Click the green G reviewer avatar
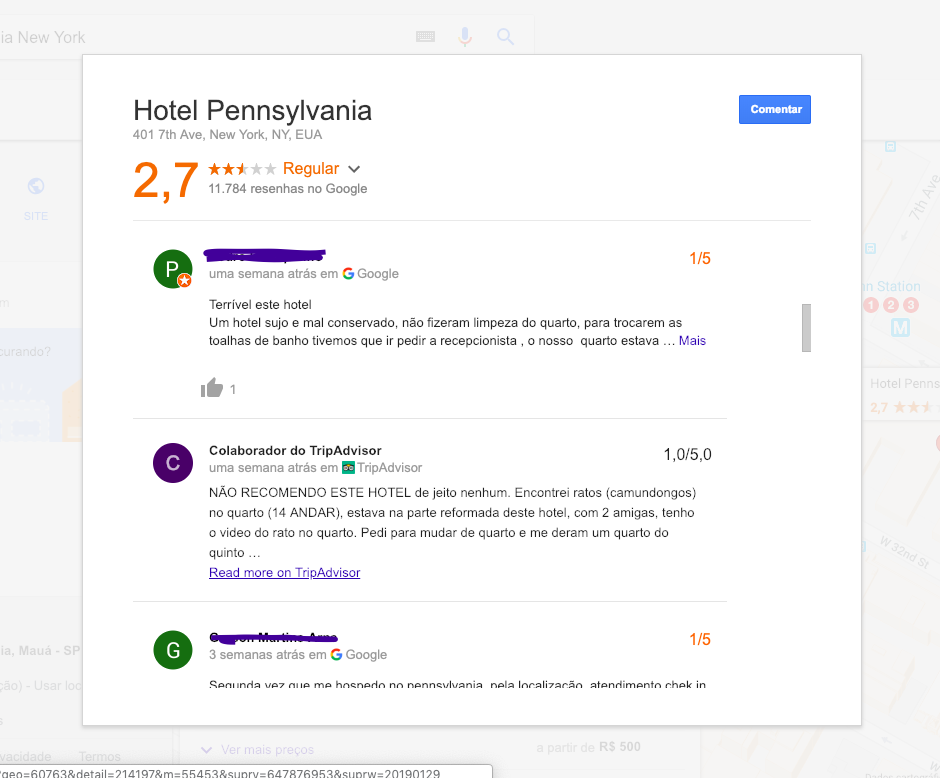The image size is (940, 778). [x=173, y=650]
